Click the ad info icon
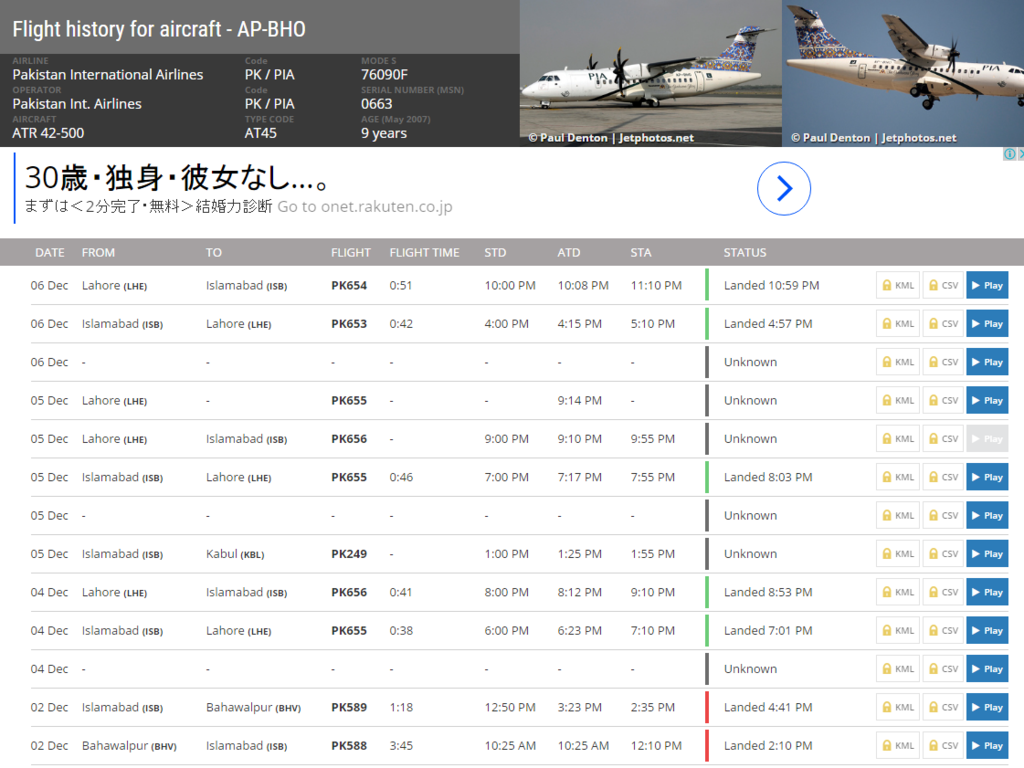Viewport: 1024px width, 768px height. 1010,154
